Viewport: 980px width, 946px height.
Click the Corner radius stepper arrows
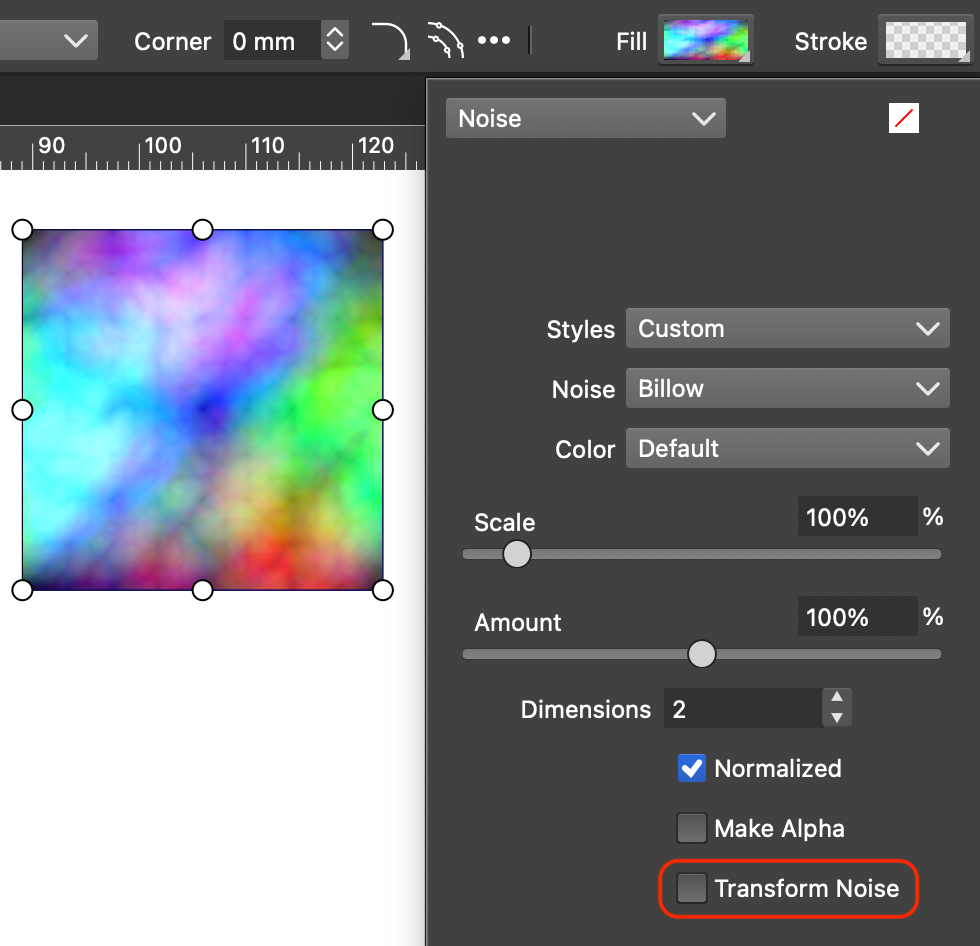click(335, 41)
